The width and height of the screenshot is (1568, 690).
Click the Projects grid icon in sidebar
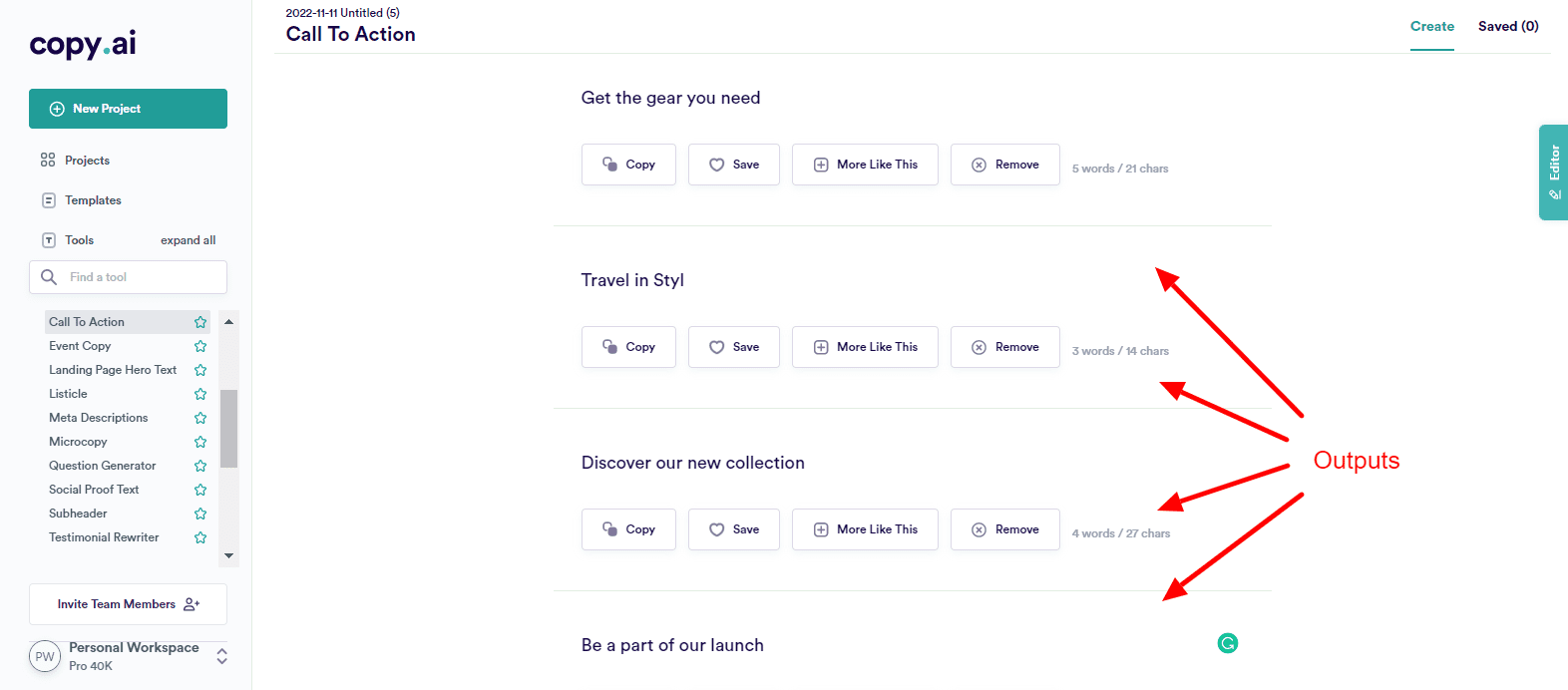48,161
